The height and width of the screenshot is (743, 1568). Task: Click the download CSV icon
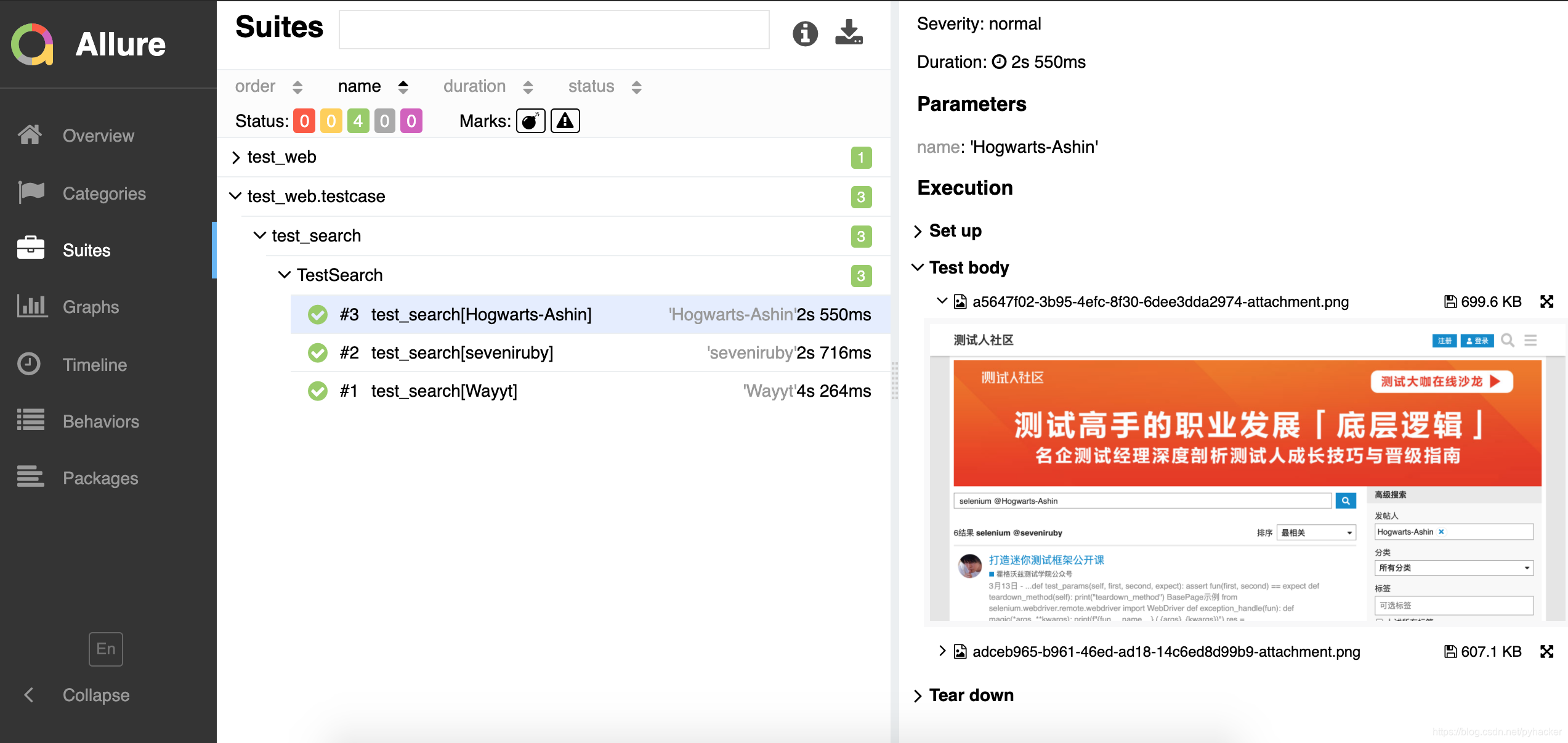(x=849, y=32)
